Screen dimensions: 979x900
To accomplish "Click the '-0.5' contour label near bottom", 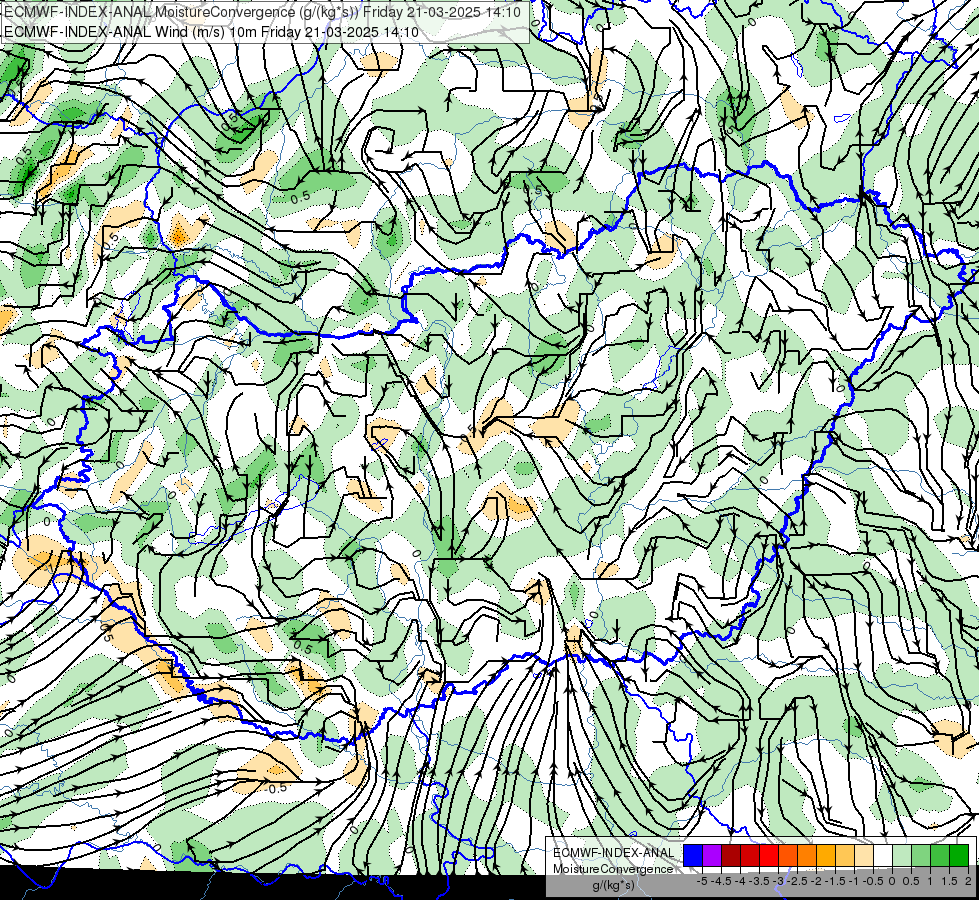I will tap(275, 788).
